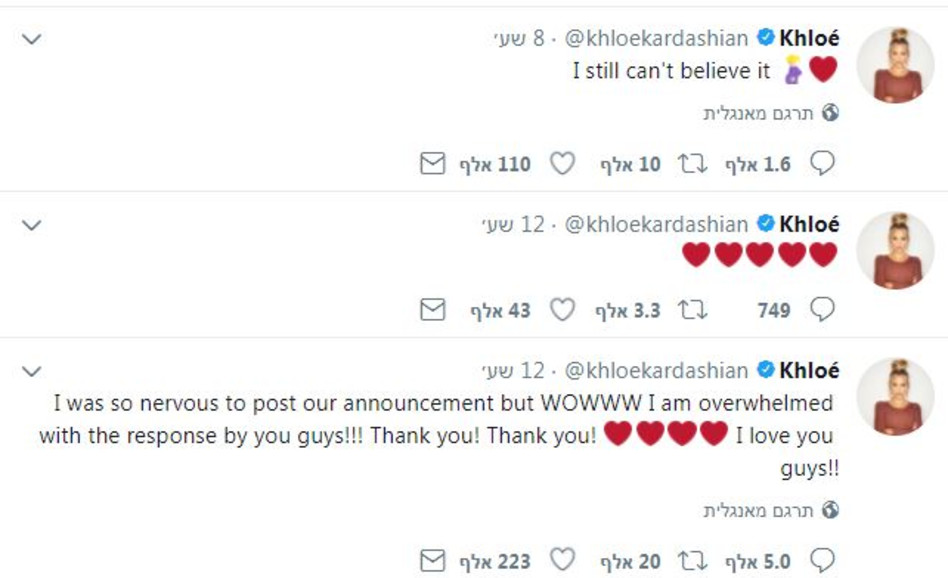Reply to the five red hearts tweet
Image resolution: width=948 pixels, height=578 pixels.
(822, 310)
